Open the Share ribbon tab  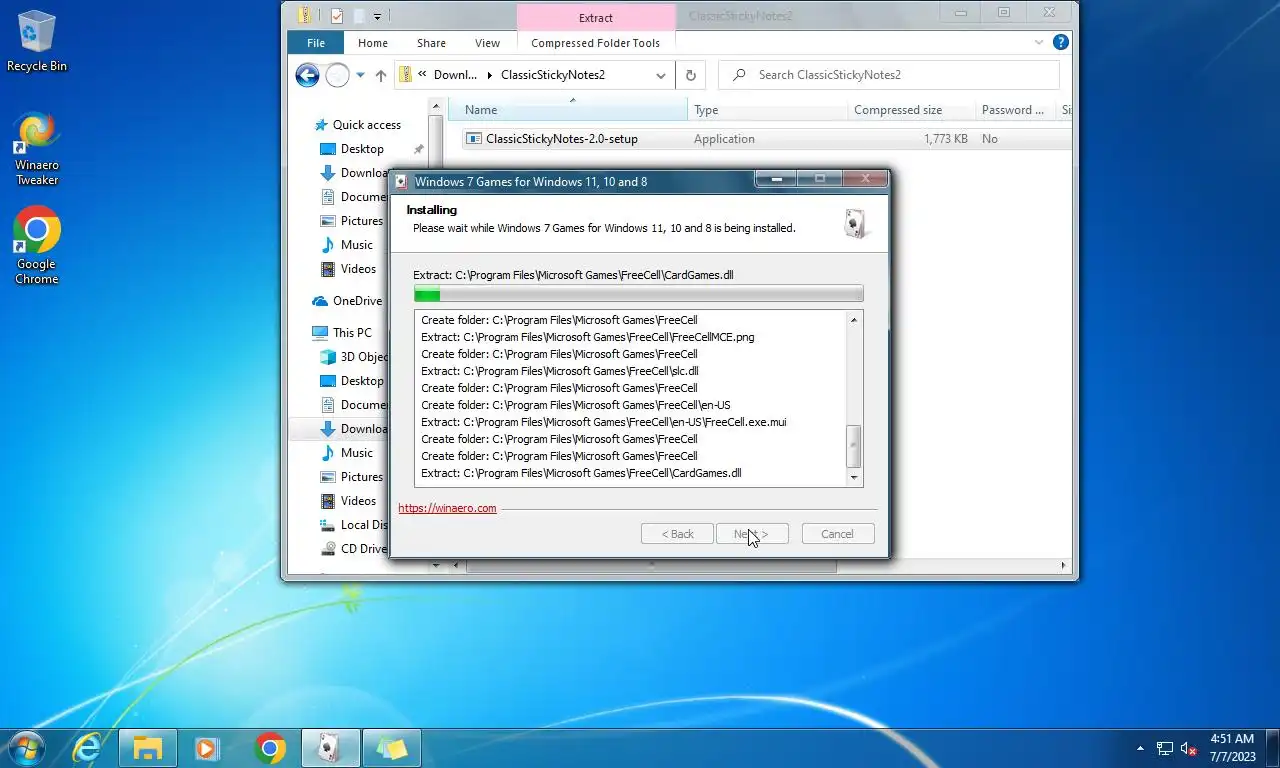point(432,43)
